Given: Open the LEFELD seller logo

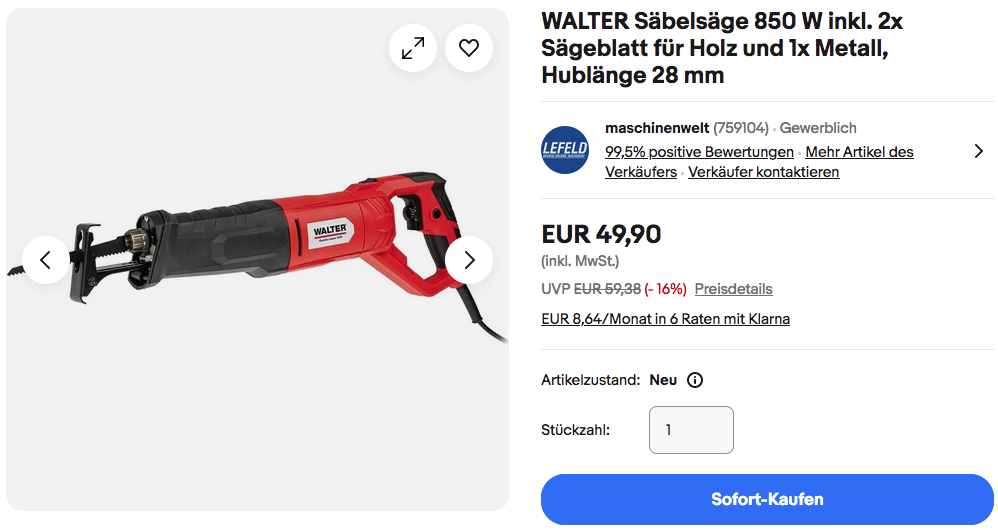Looking at the screenshot, I should (565, 150).
